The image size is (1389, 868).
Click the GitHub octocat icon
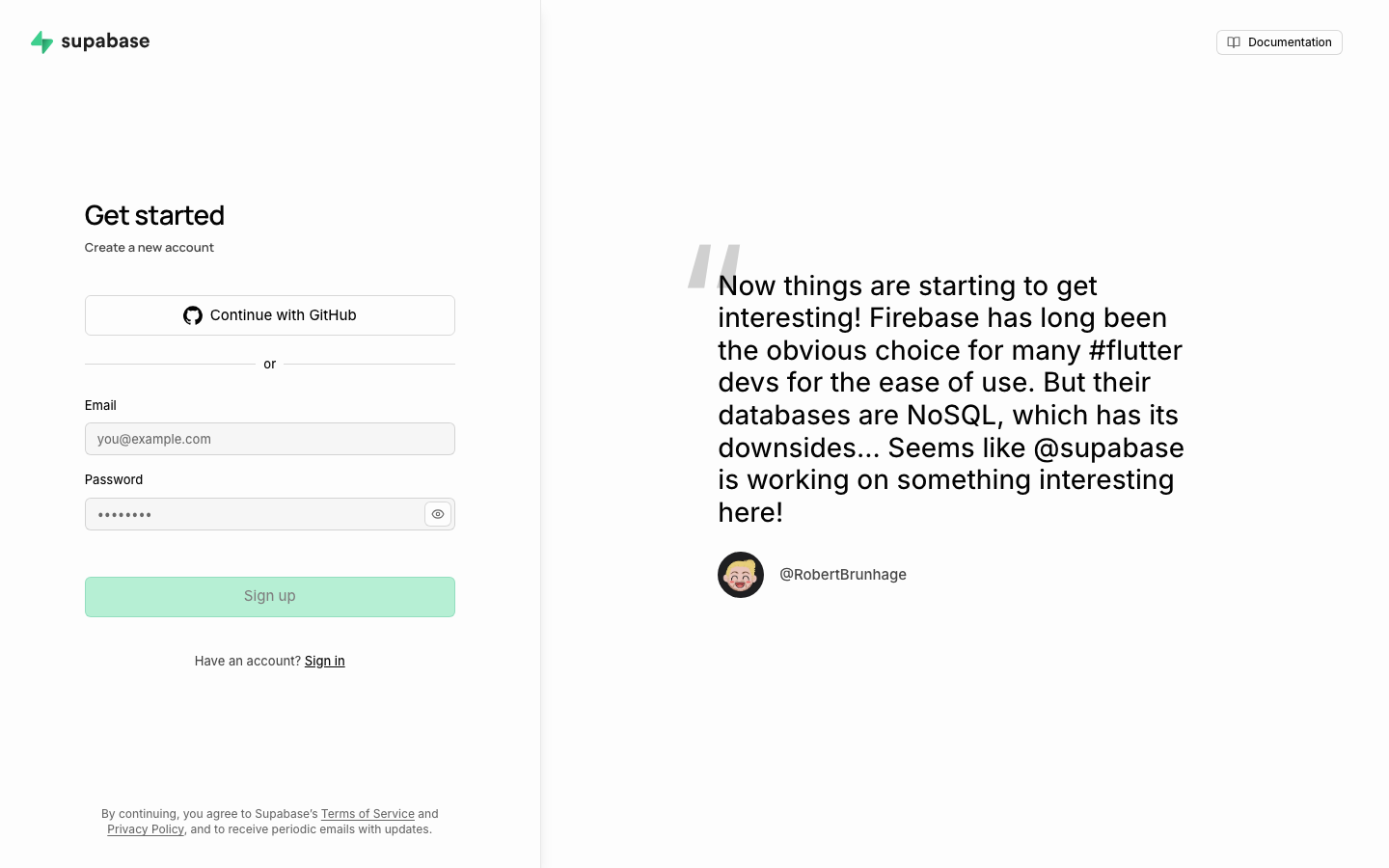point(193,315)
